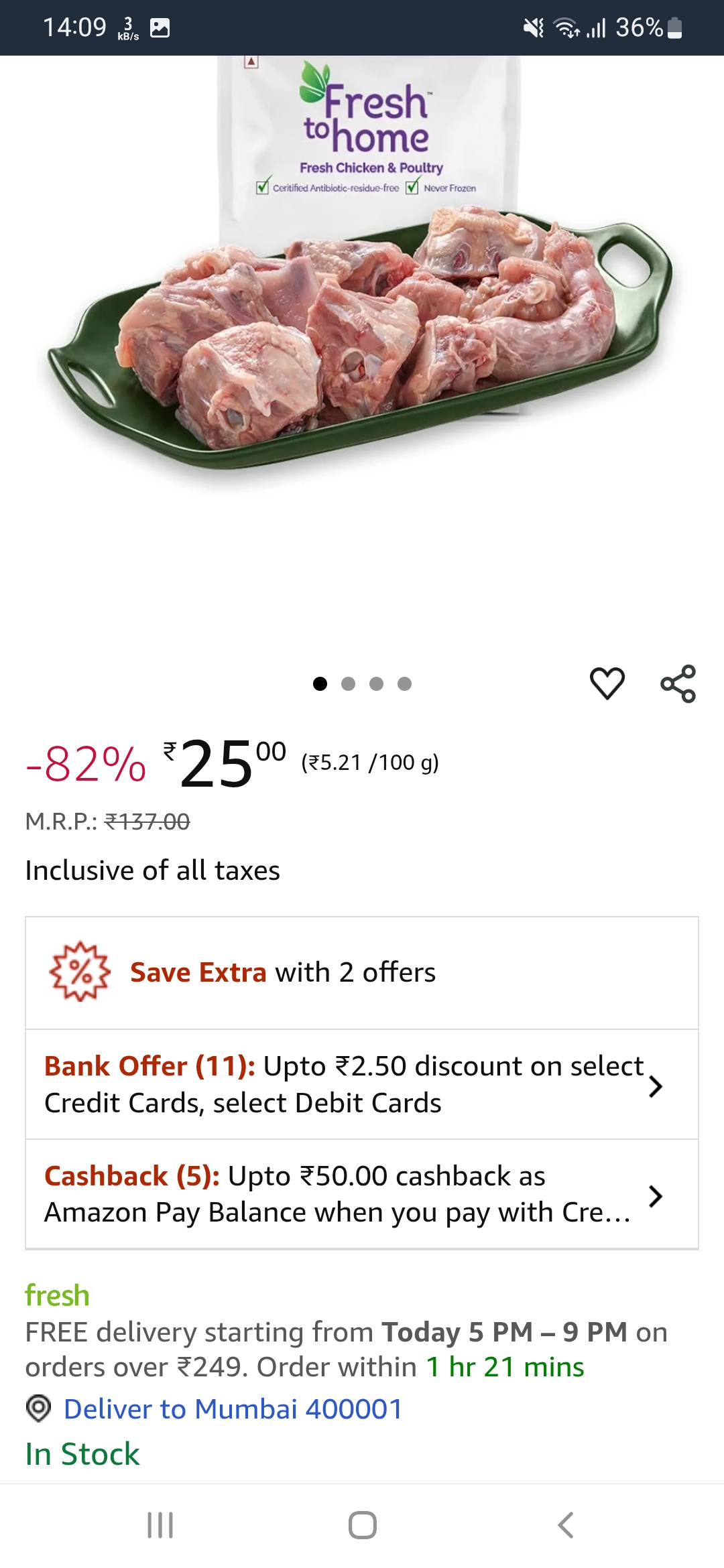
Task: Expand Bank Offer details chevron
Action: (656, 1086)
